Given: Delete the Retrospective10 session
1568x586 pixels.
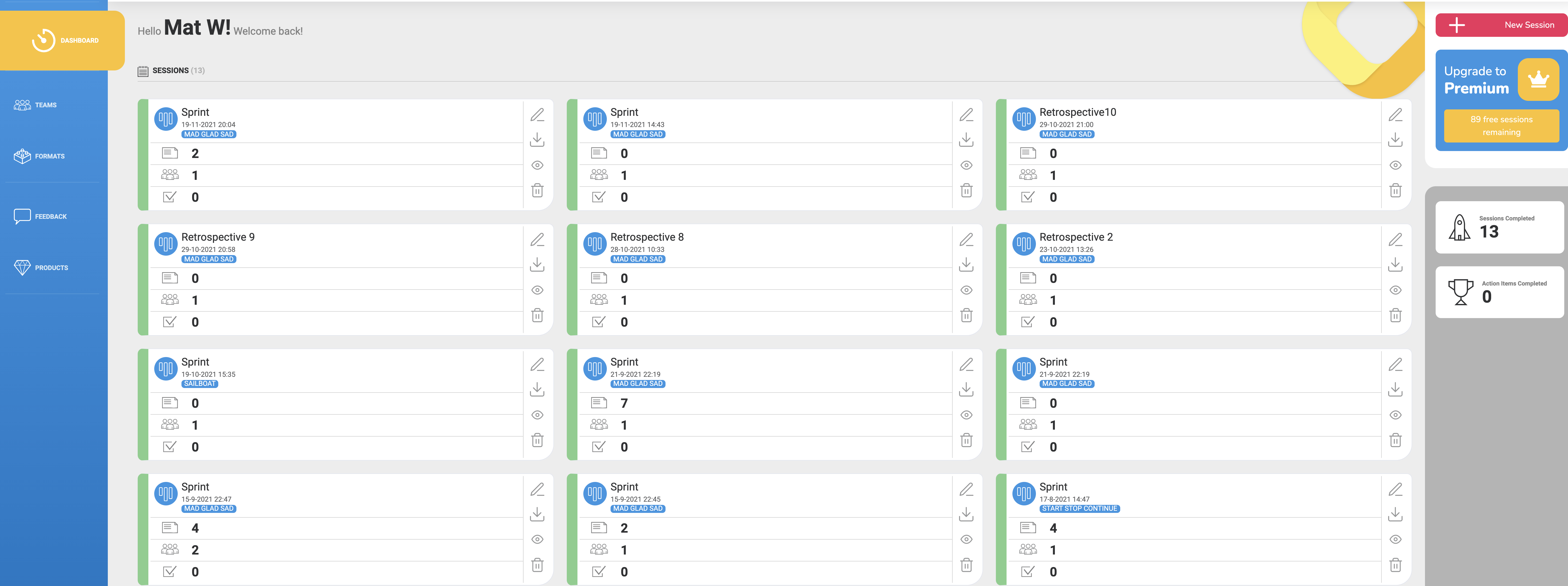Looking at the screenshot, I should [x=1395, y=191].
